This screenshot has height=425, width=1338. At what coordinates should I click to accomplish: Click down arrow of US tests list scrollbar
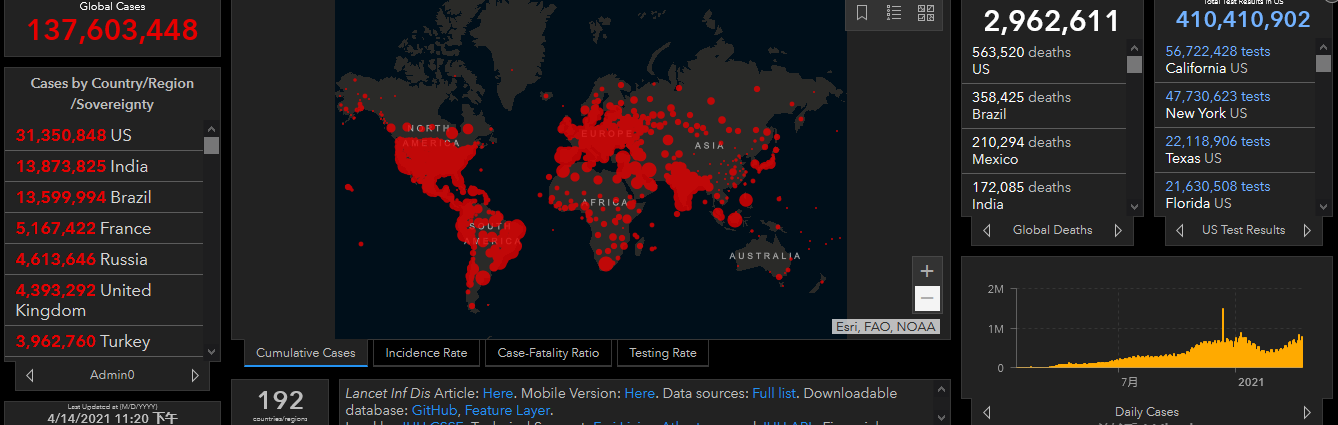point(1323,207)
